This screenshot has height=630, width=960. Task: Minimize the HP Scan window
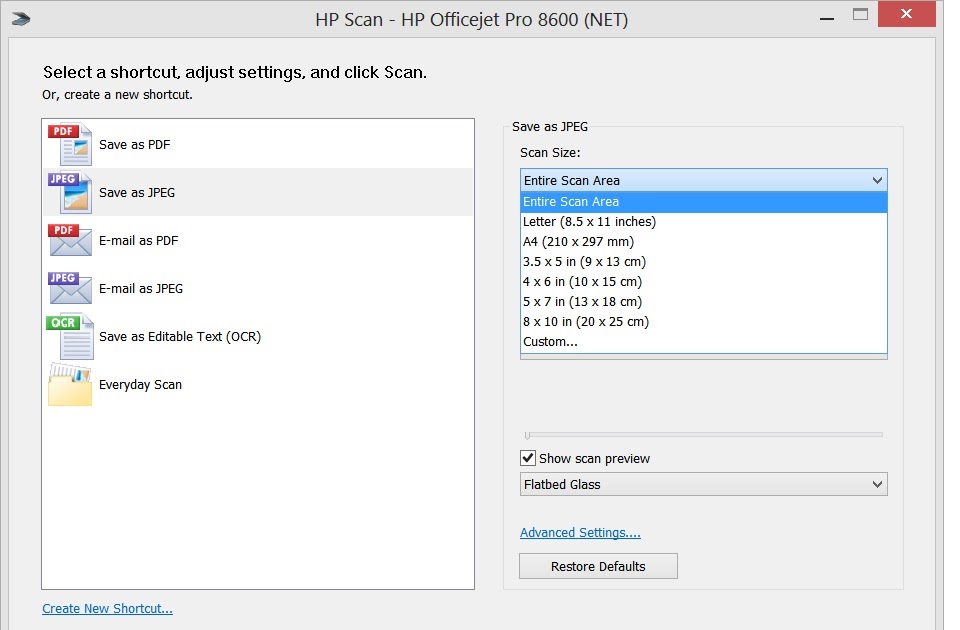pos(827,19)
